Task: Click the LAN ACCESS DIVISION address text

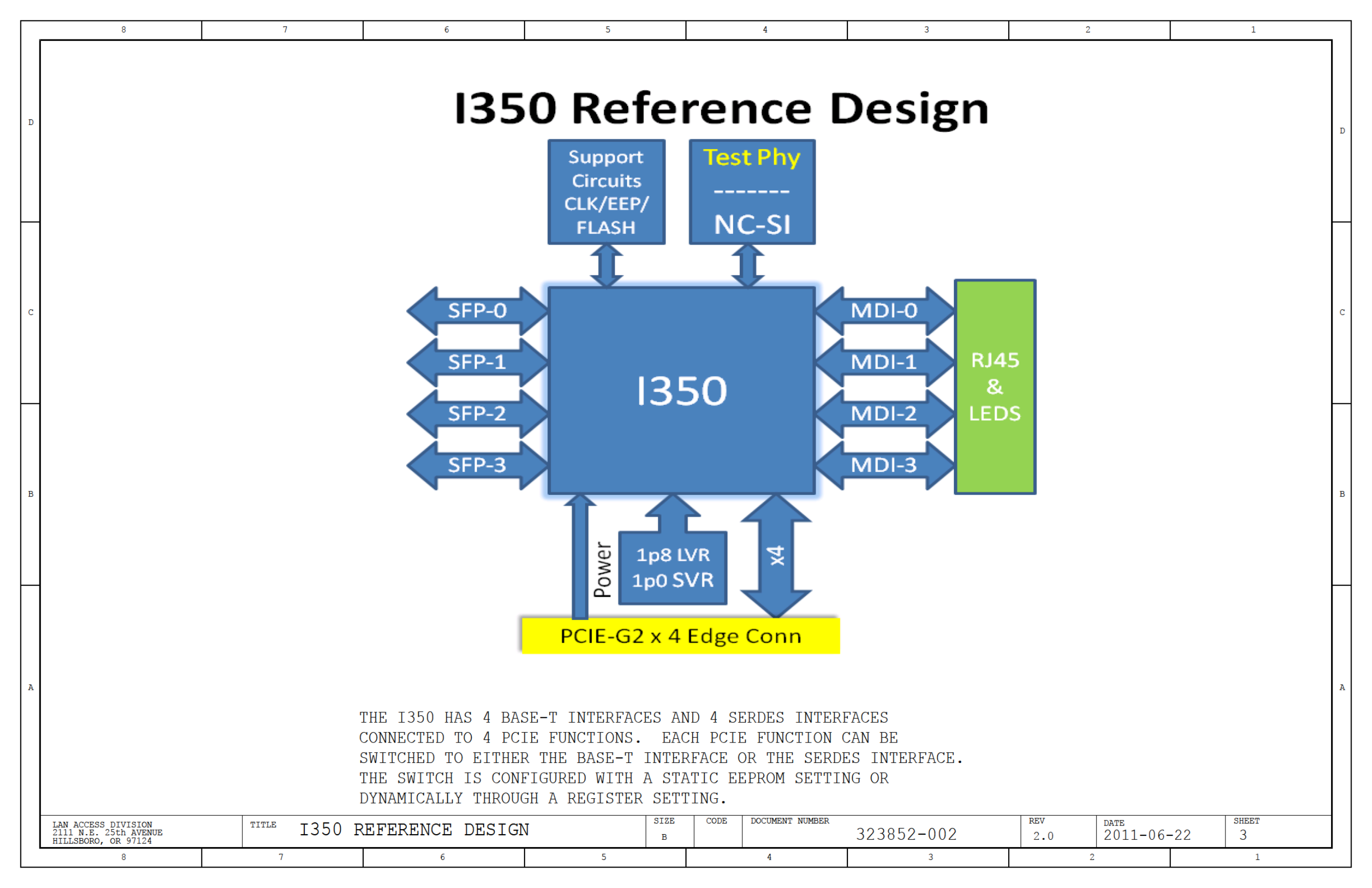Action: (108, 833)
